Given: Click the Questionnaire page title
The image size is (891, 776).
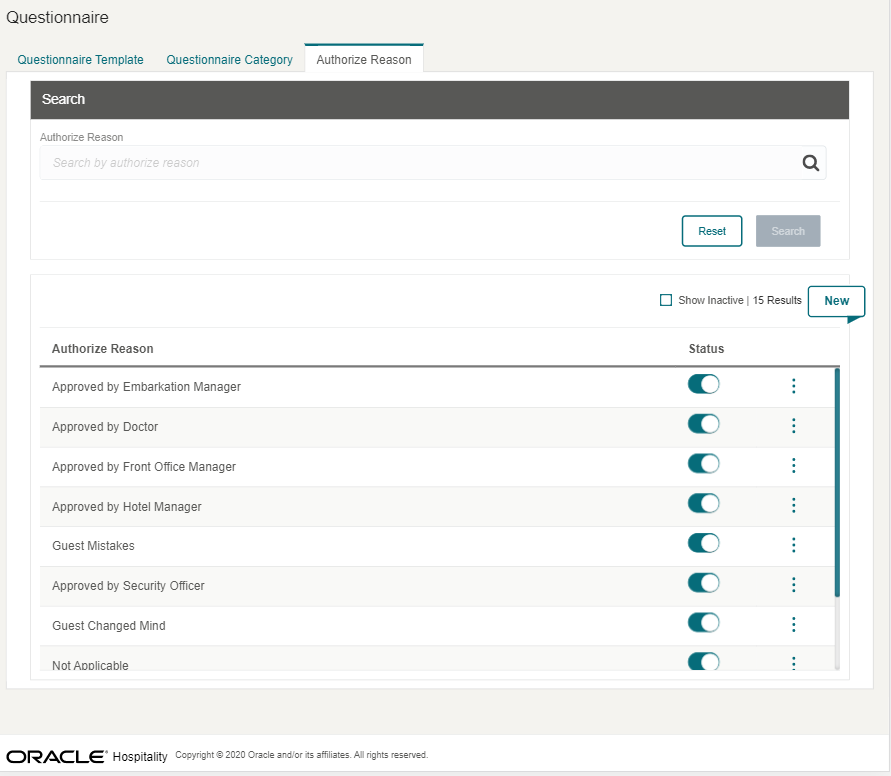Looking at the screenshot, I should point(57,18).
